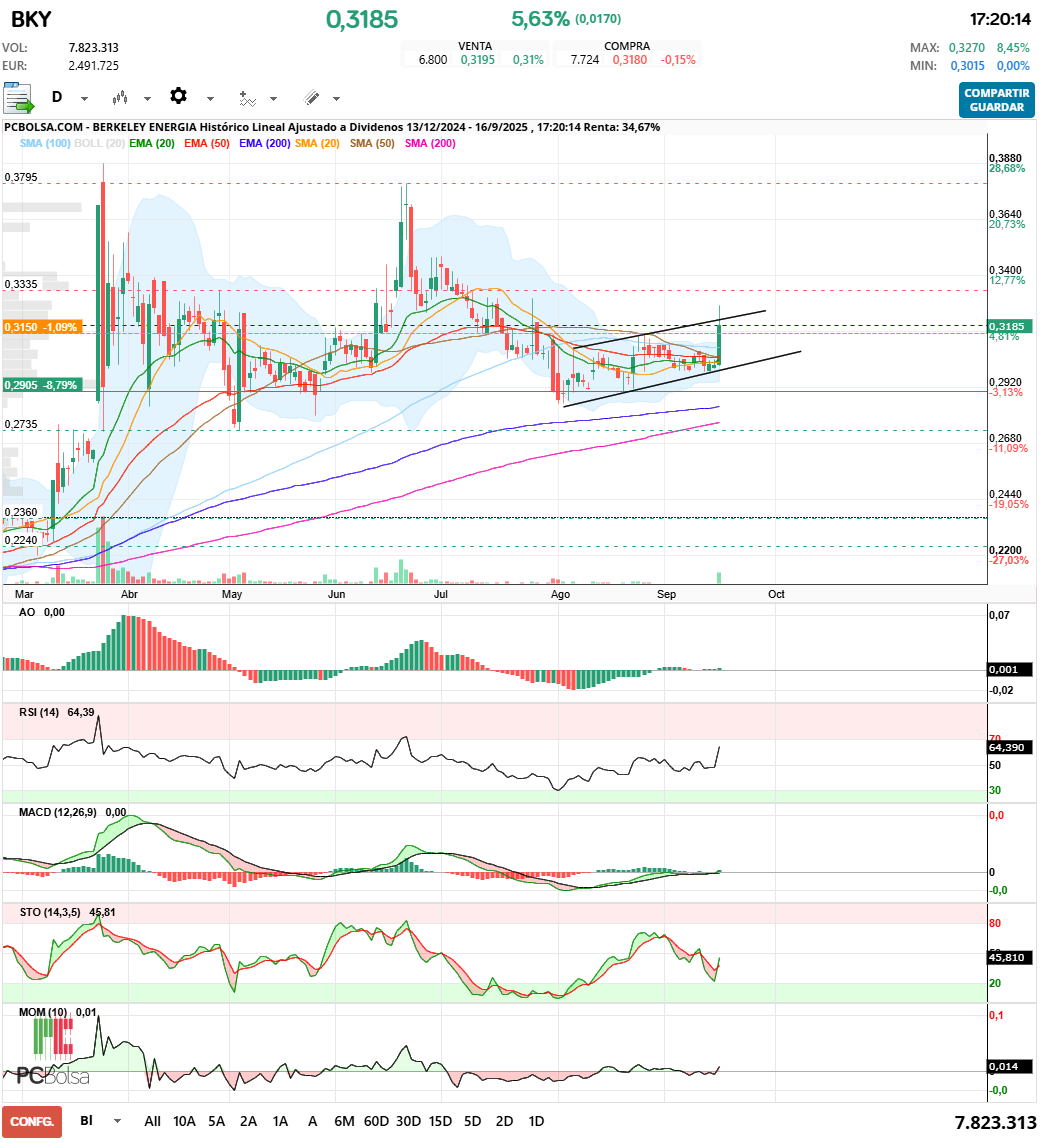This screenshot has height=1143, width=1050.
Task: Click the document export icon
Action: click(18, 98)
